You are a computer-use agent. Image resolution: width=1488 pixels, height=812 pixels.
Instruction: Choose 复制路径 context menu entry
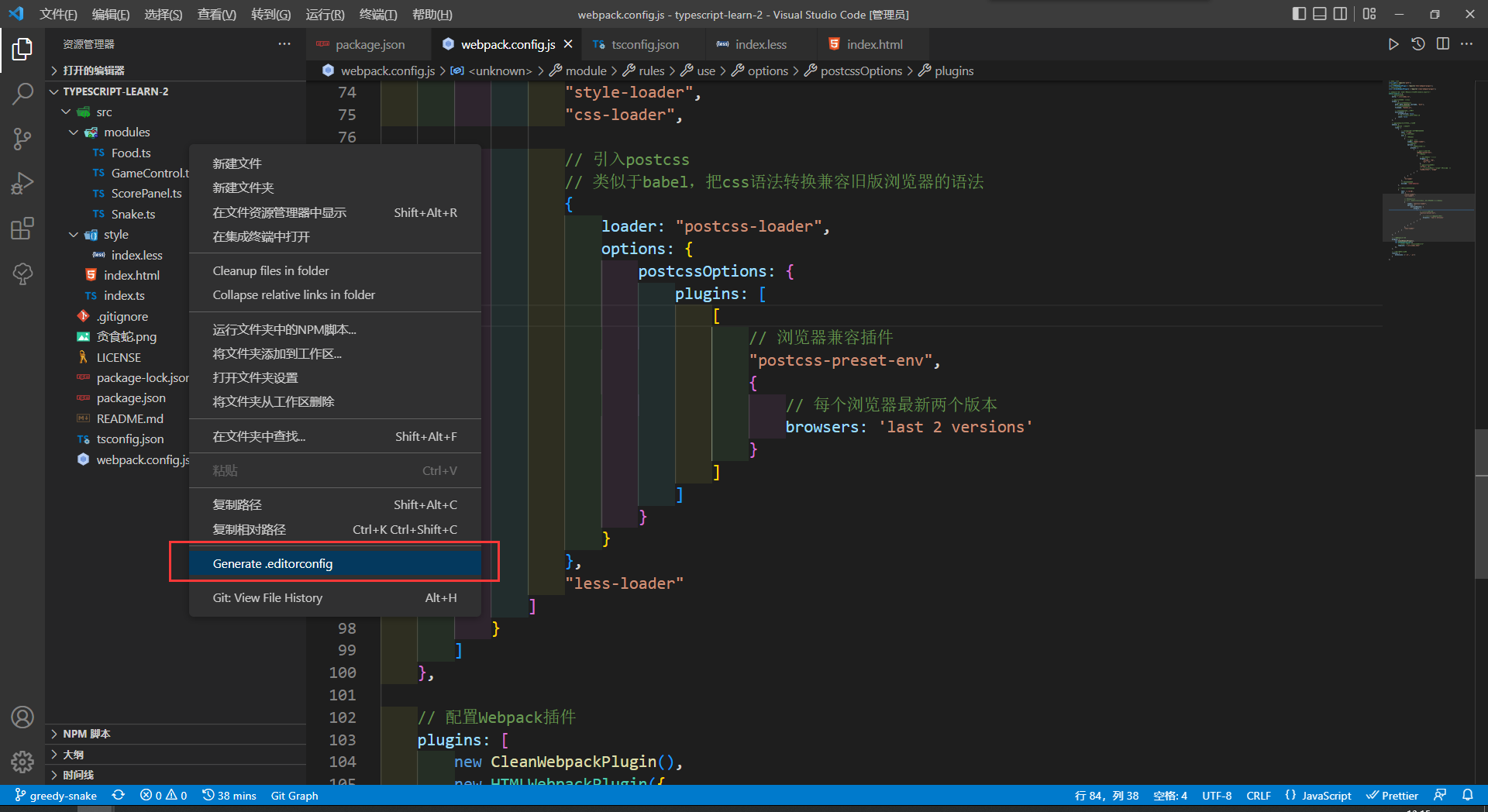(x=335, y=504)
